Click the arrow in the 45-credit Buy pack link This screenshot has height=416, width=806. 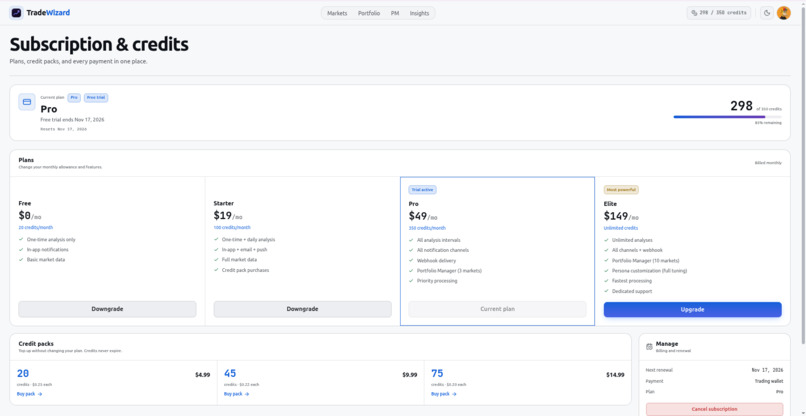coord(247,394)
